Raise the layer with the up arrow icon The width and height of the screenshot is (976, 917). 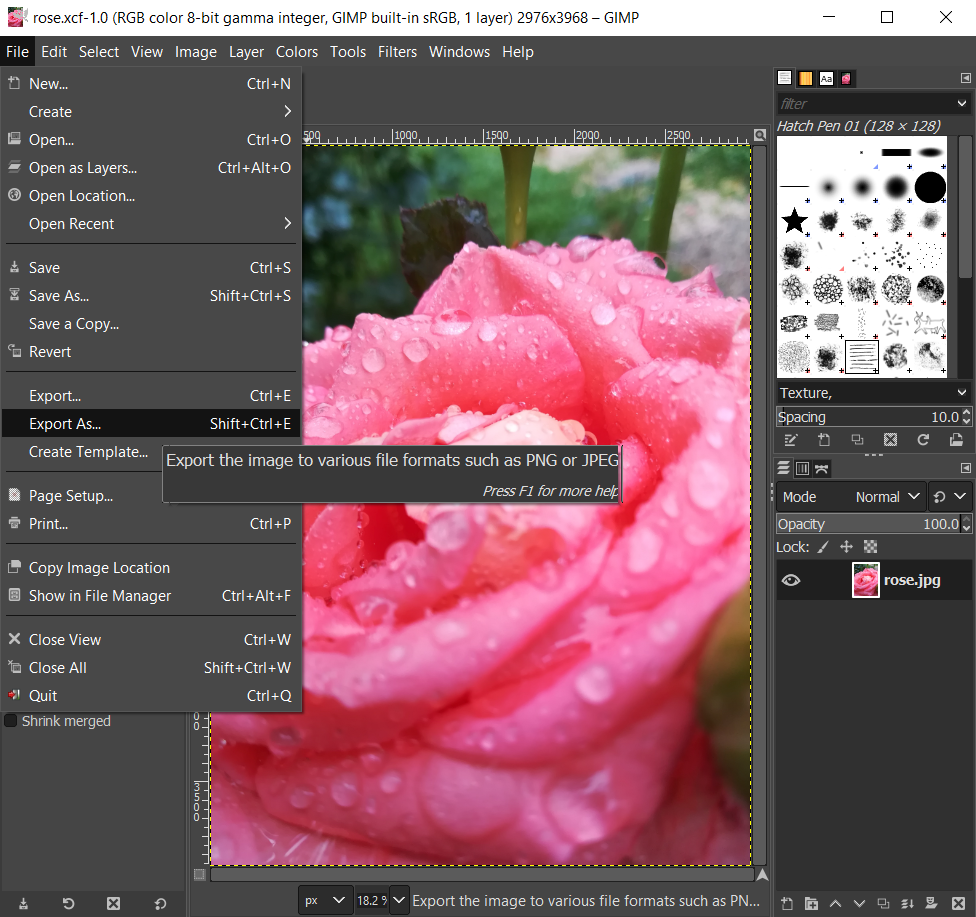click(835, 903)
